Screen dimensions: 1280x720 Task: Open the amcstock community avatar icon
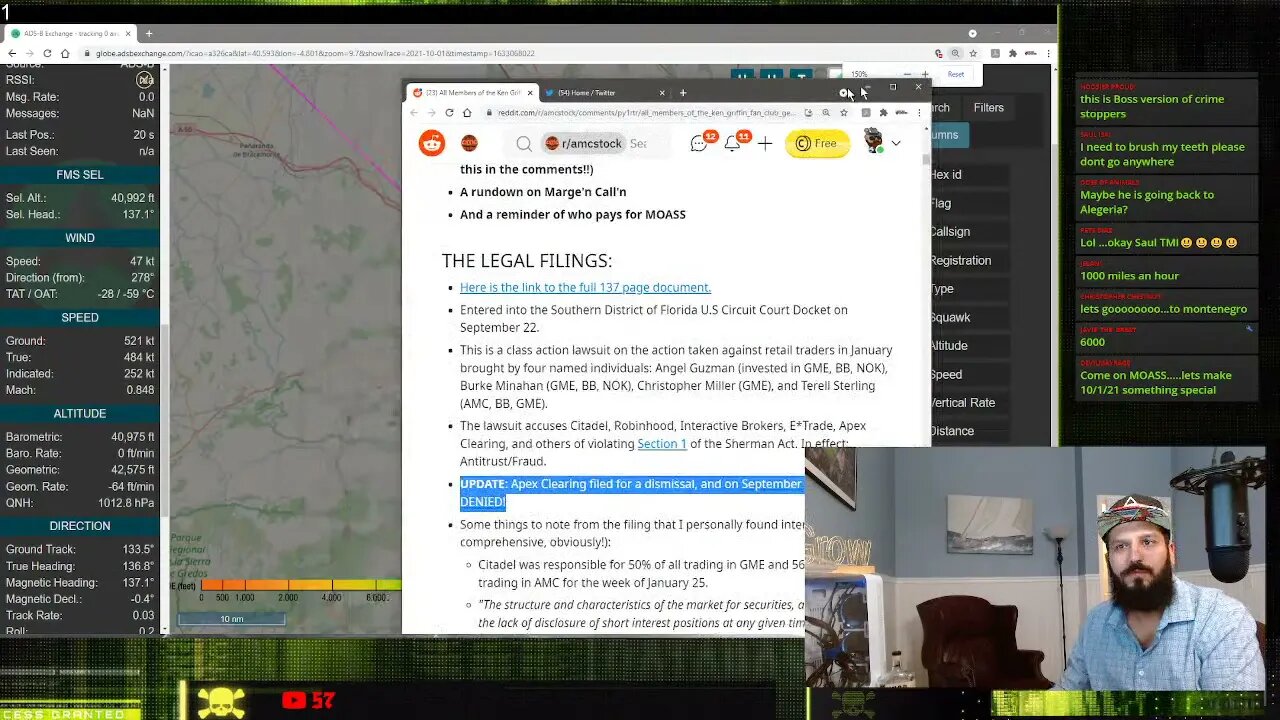tap(469, 143)
